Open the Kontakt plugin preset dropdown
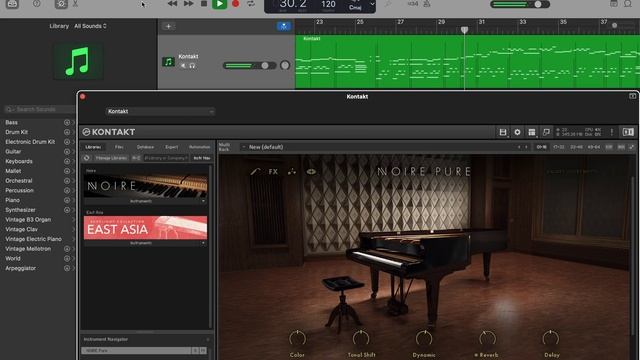The height and width of the screenshot is (360, 640). click(160, 111)
